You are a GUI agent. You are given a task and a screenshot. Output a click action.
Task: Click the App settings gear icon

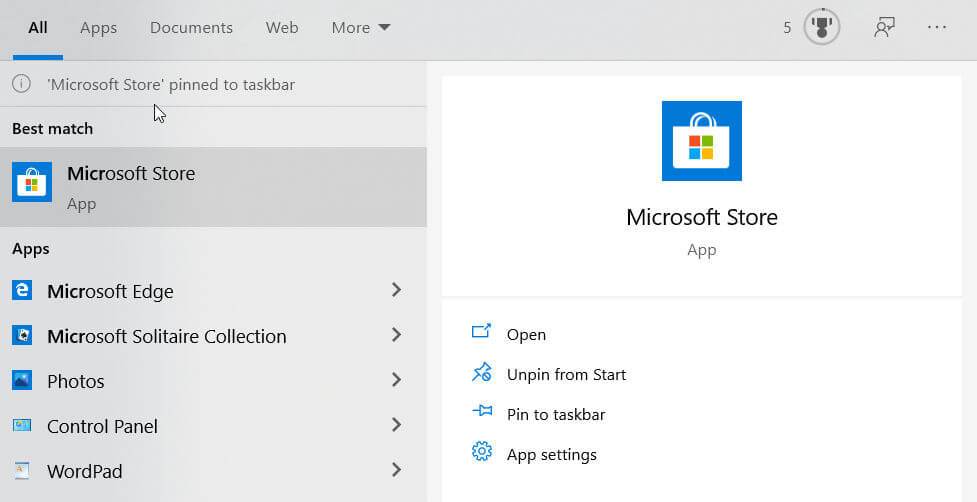tap(482, 451)
